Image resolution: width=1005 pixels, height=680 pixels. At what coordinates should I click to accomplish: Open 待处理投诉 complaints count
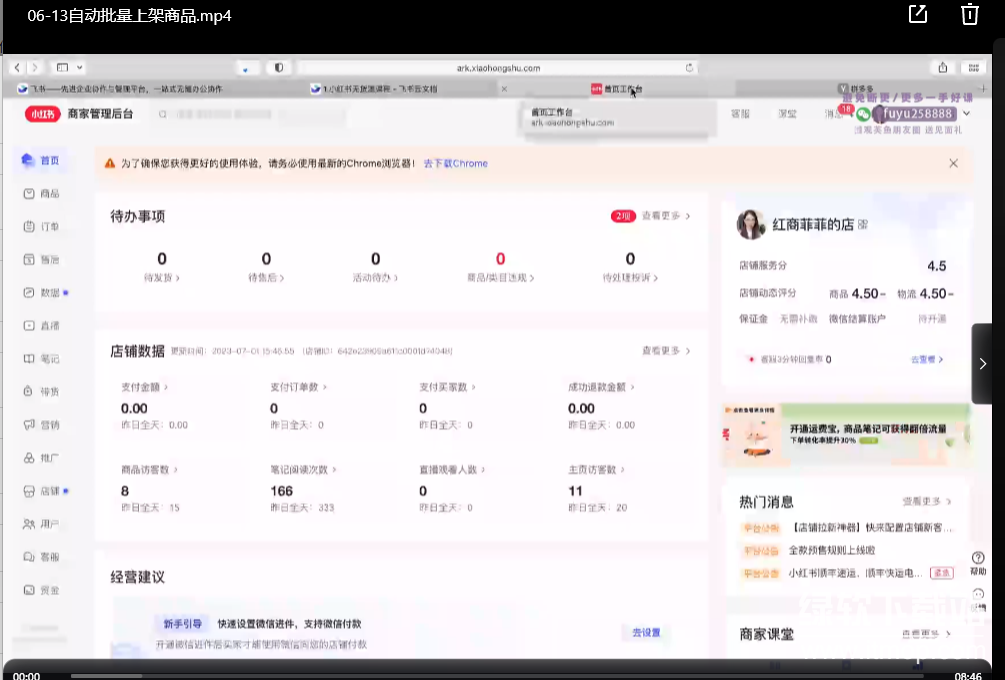point(630,267)
